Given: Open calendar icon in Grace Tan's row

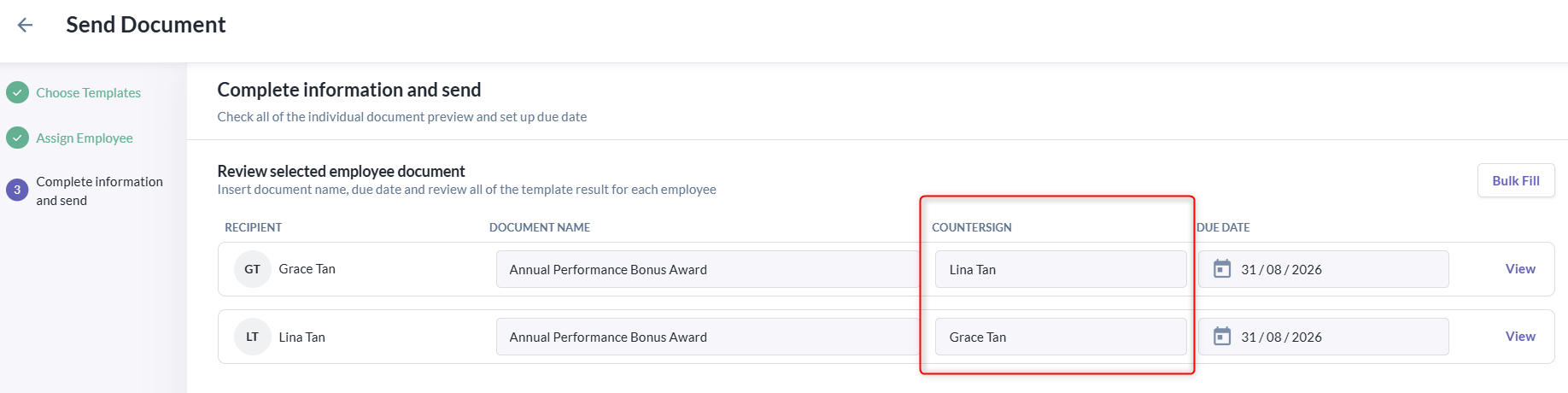Looking at the screenshot, I should (1222, 269).
